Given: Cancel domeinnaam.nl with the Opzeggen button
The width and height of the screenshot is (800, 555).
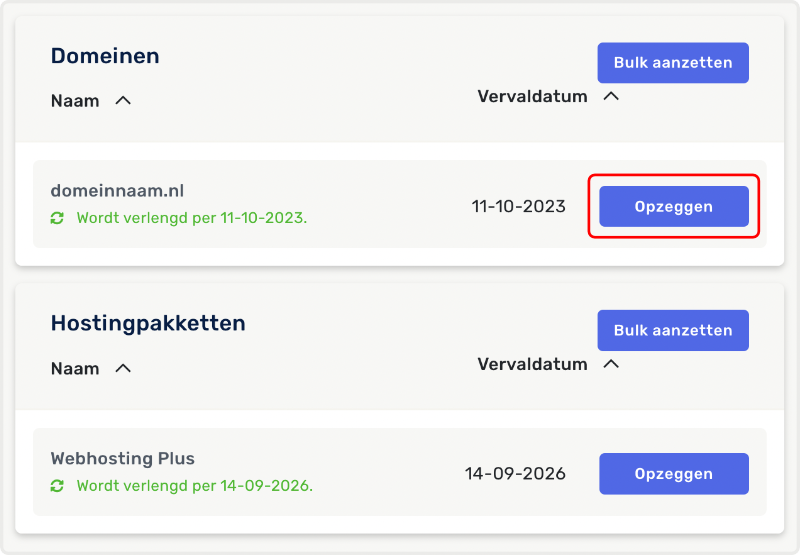Looking at the screenshot, I should (x=673, y=207).
